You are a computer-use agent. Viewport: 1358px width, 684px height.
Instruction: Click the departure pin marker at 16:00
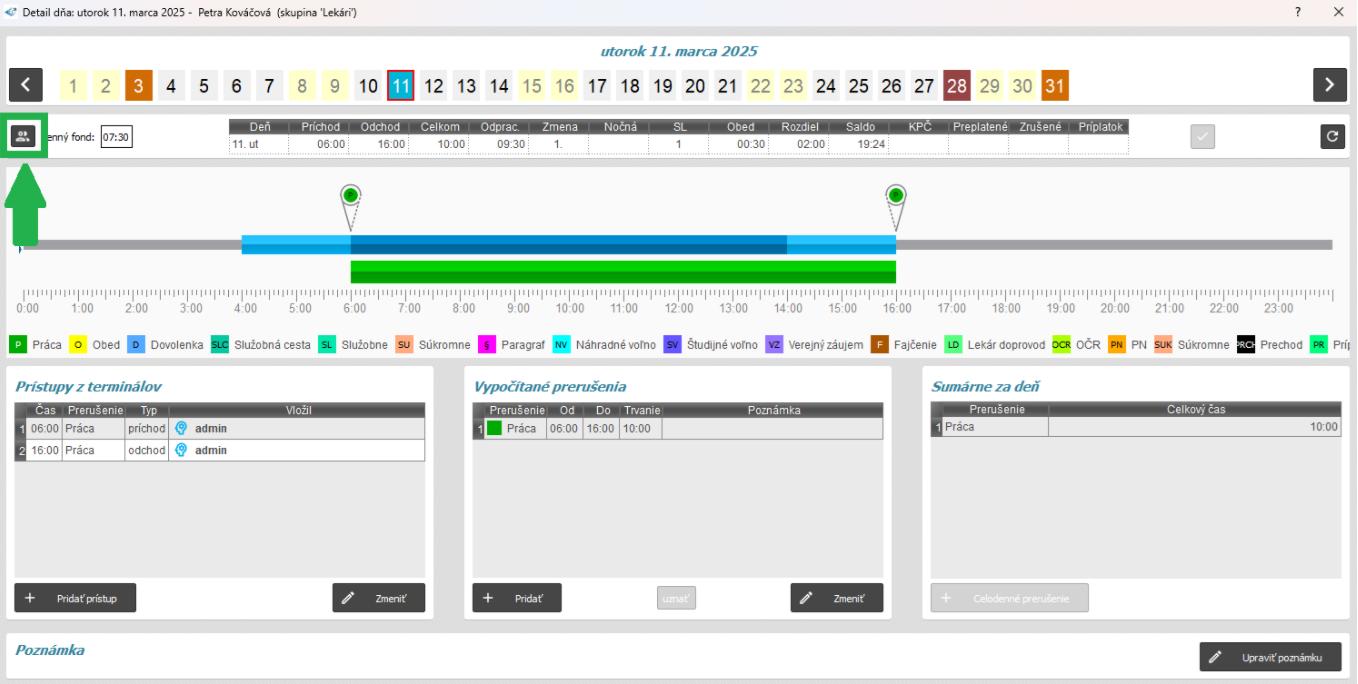click(x=896, y=196)
